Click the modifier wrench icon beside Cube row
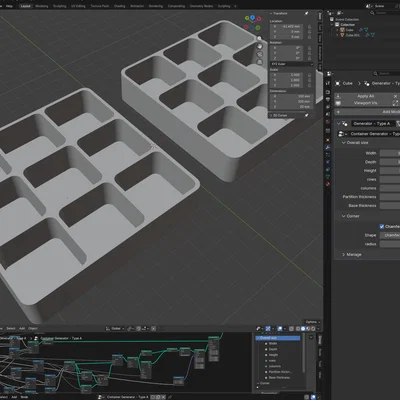 tap(361, 30)
